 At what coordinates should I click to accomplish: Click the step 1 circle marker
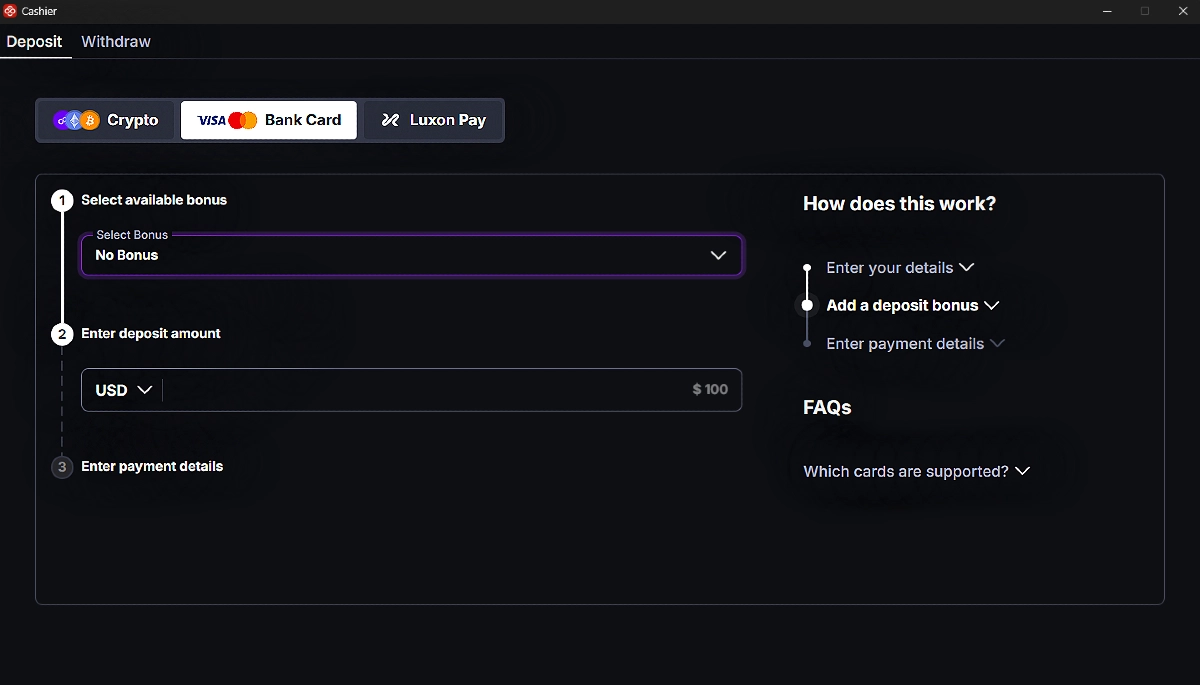[x=62, y=201]
